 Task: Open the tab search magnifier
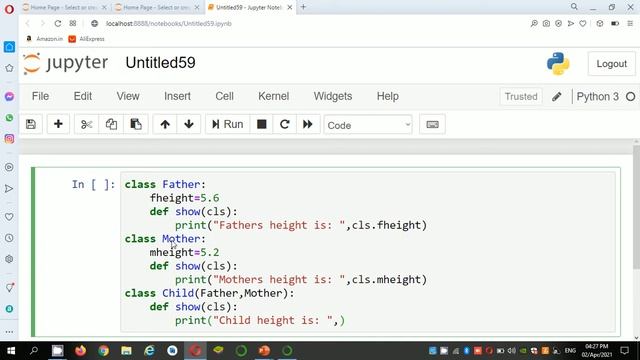[x=574, y=7]
